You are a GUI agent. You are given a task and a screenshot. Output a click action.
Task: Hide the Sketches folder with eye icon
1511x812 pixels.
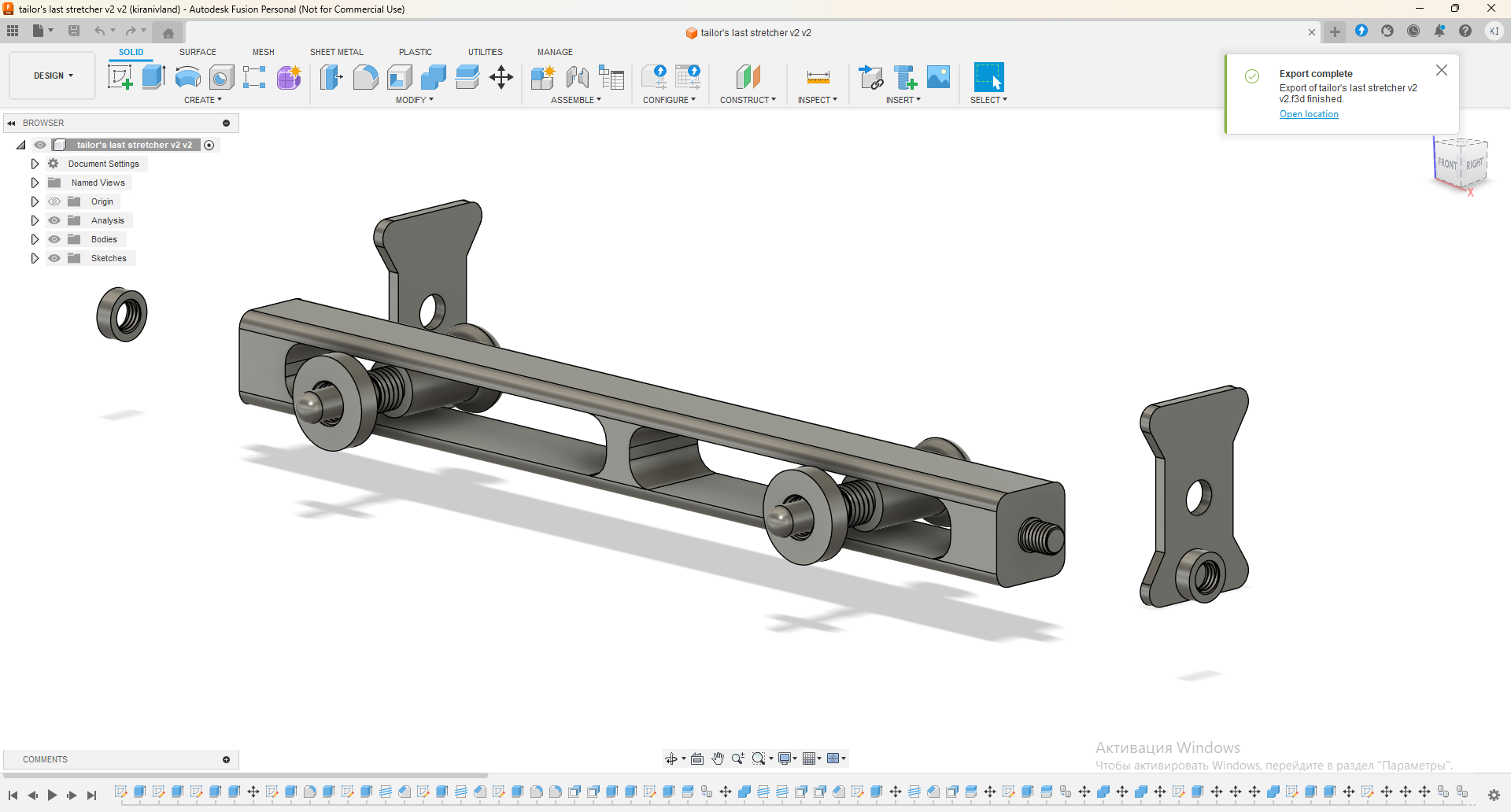[x=54, y=258]
